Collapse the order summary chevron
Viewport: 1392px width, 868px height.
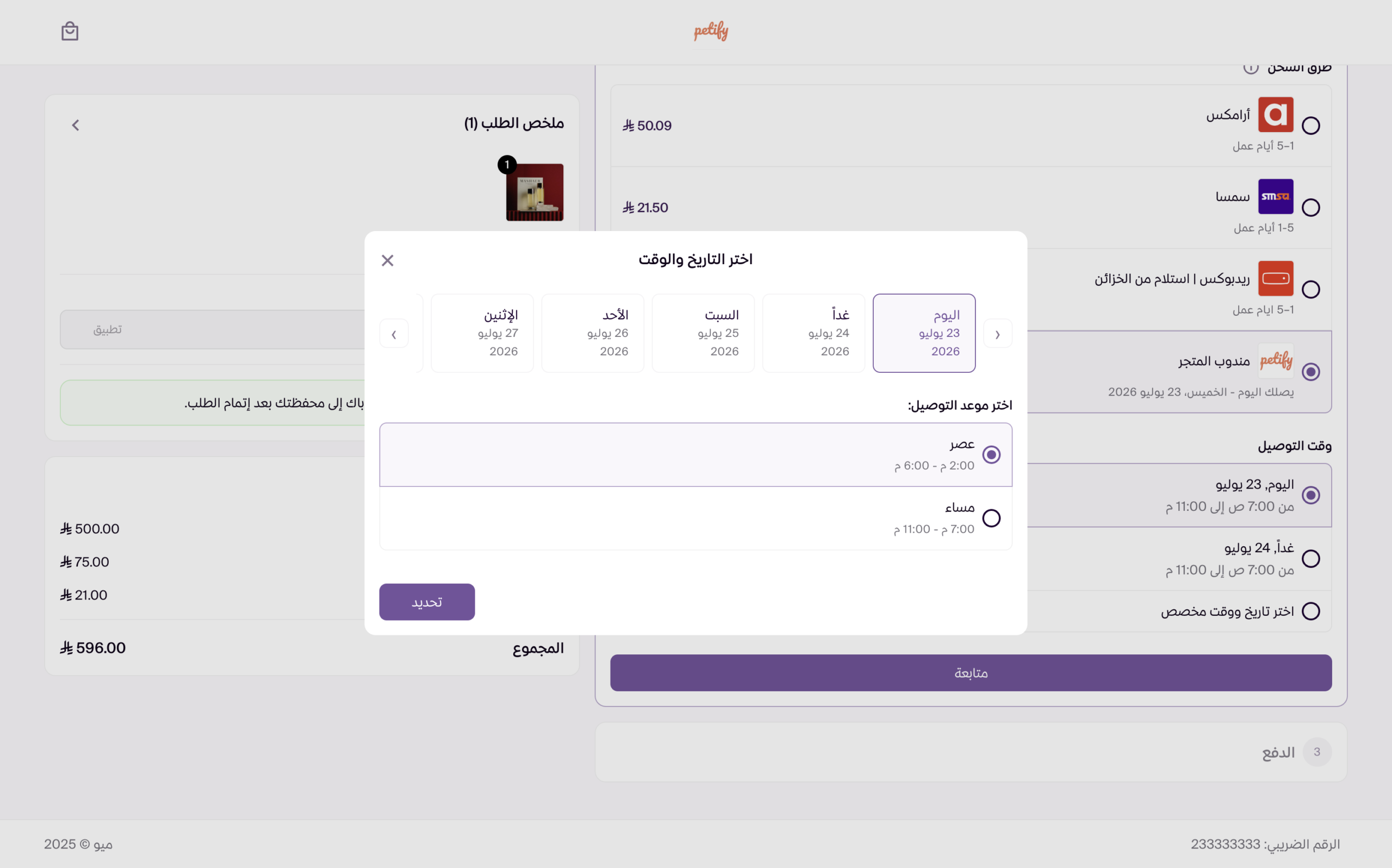[75, 125]
